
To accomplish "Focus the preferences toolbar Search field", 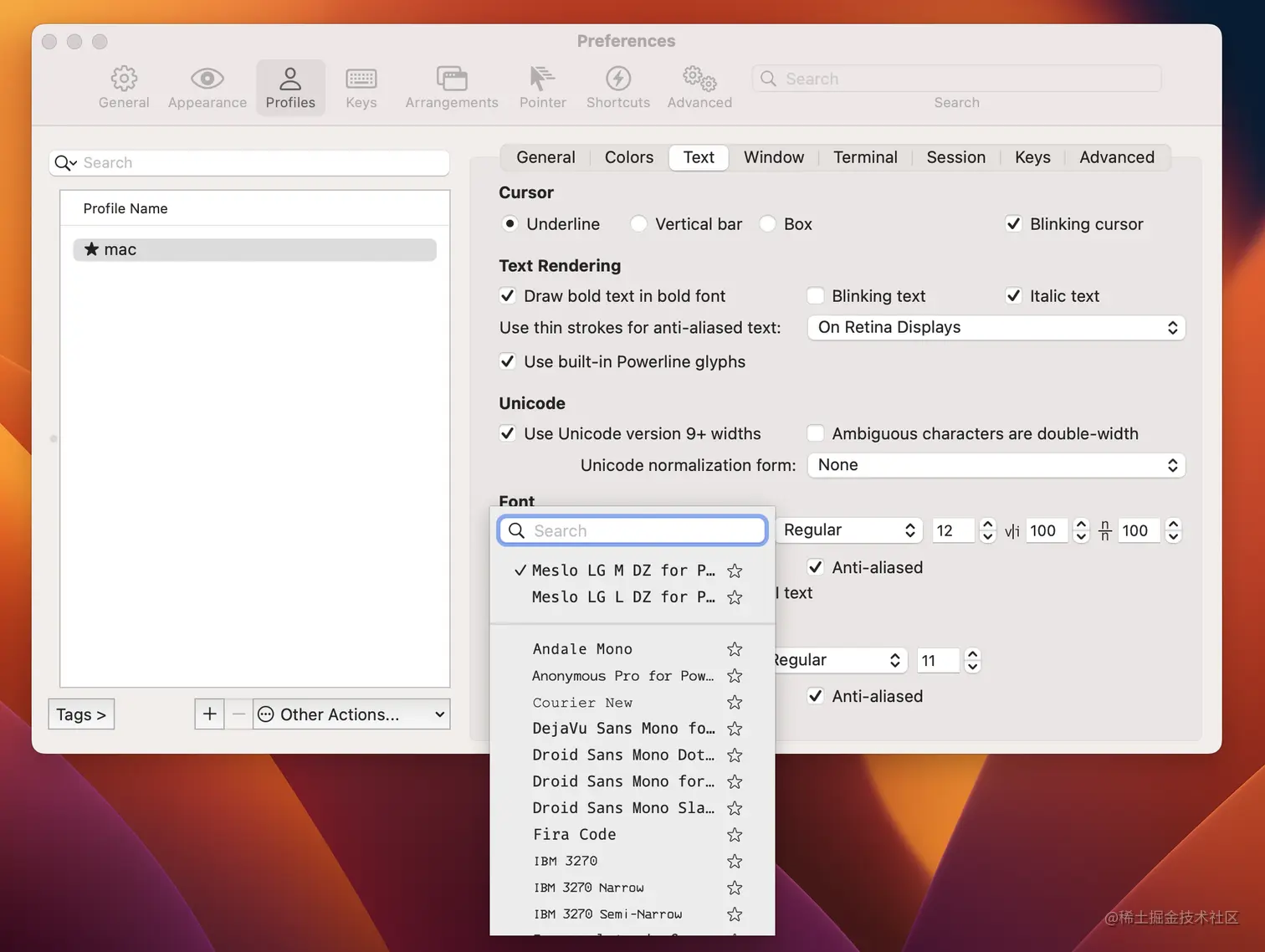I will (x=956, y=79).
